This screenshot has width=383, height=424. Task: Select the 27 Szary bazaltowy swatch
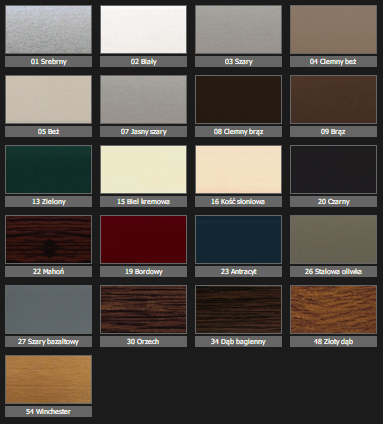coord(48,310)
